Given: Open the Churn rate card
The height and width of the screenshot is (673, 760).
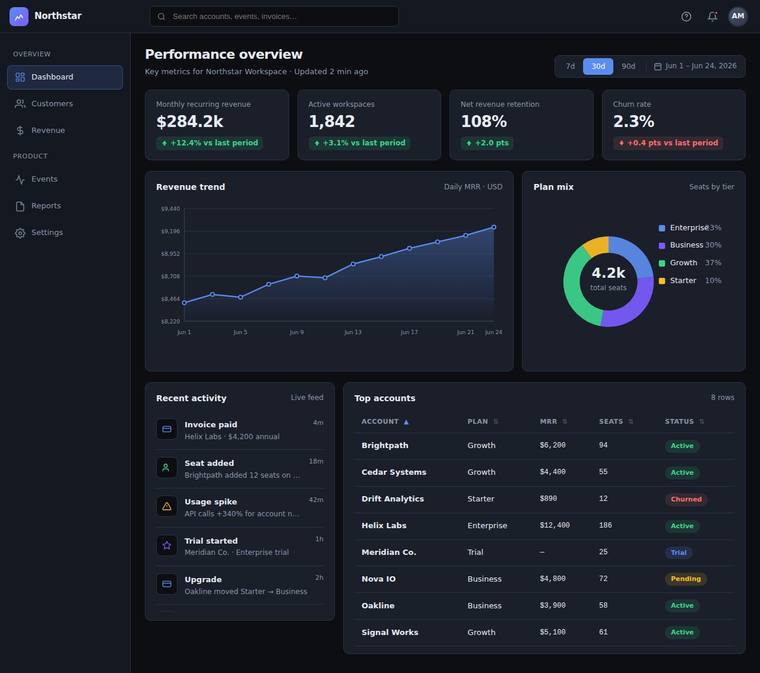Looking at the screenshot, I should coord(673,125).
